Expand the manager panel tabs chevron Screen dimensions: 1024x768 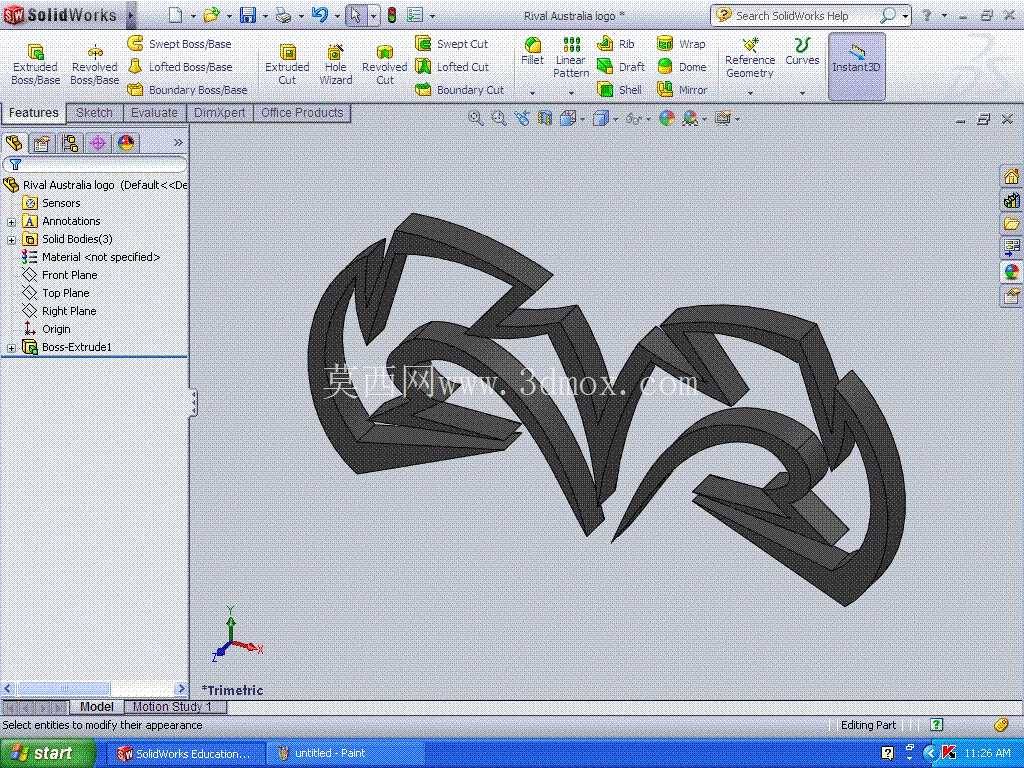pyautogui.click(x=178, y=142)
